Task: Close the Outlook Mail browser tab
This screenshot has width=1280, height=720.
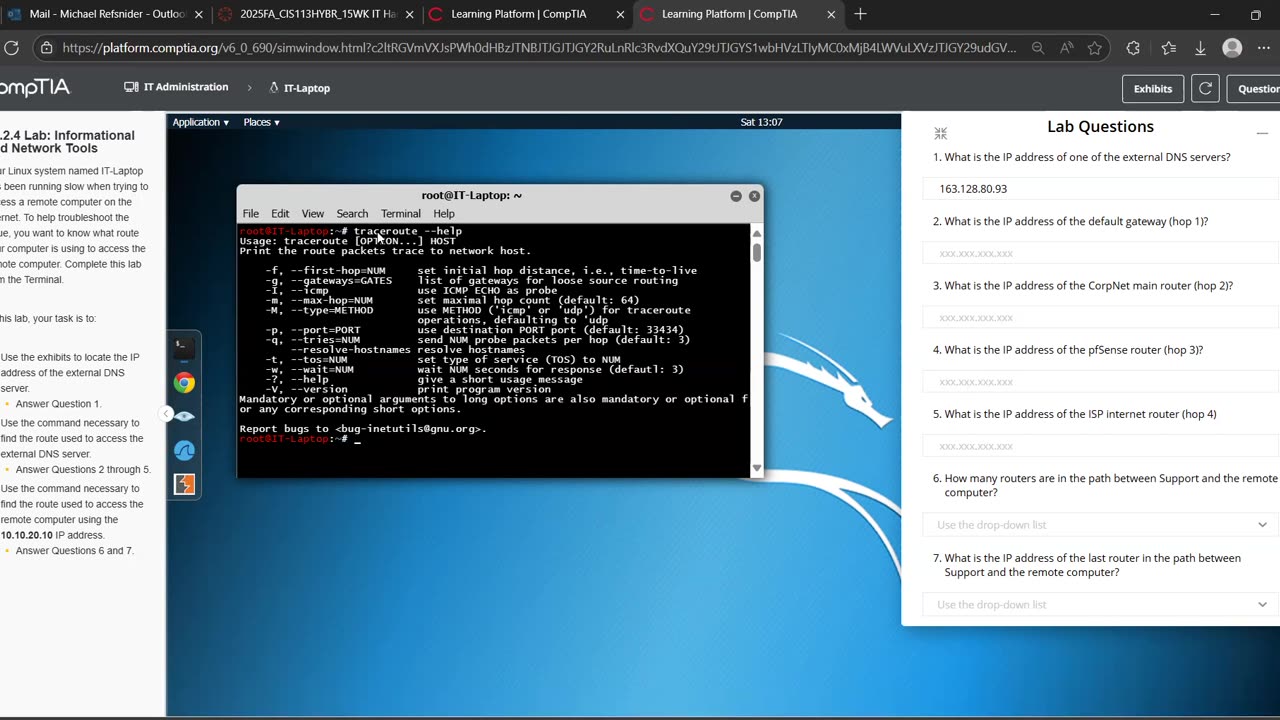Action: [198, 14]
